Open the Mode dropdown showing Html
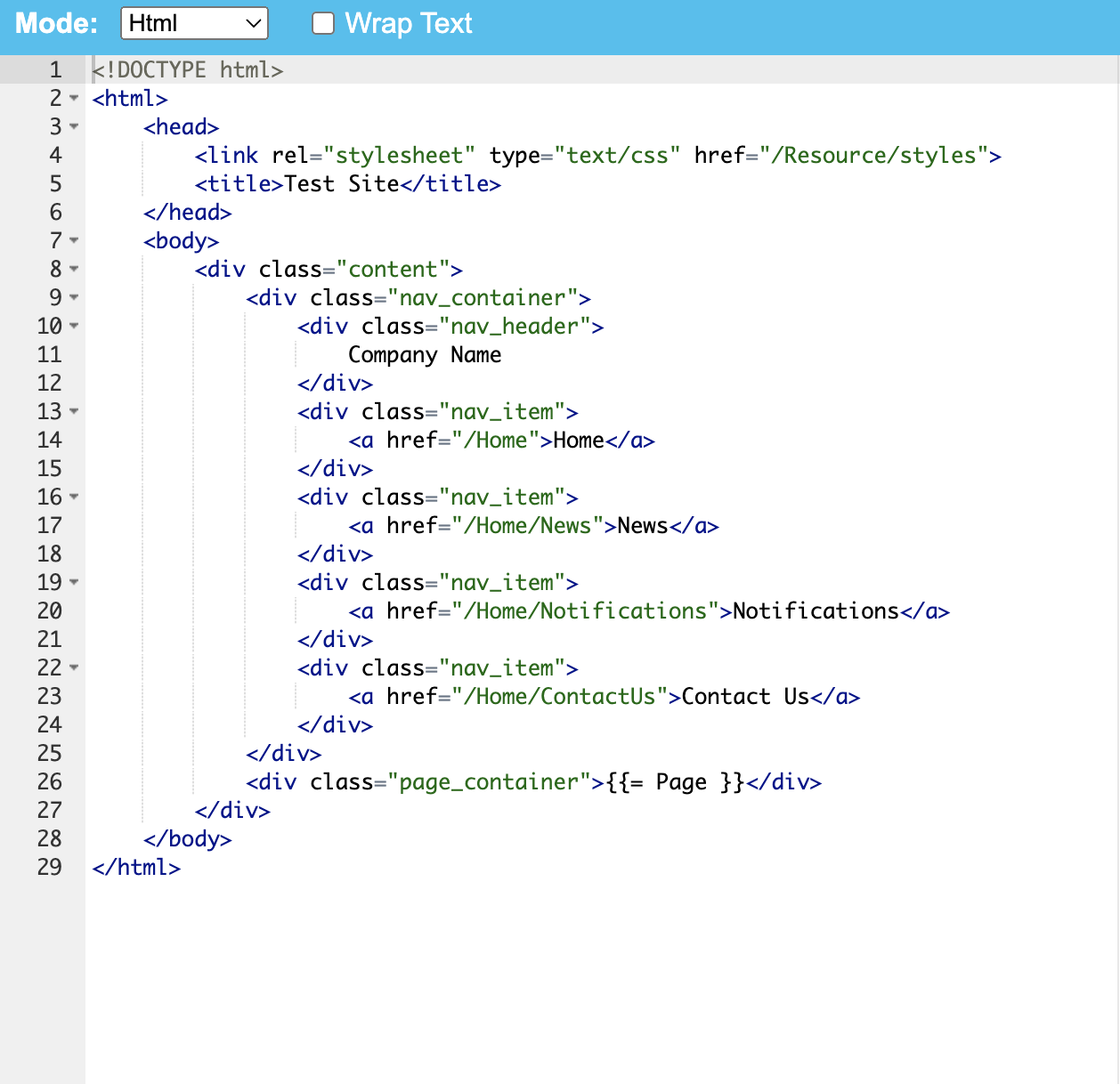 point(194,23)
